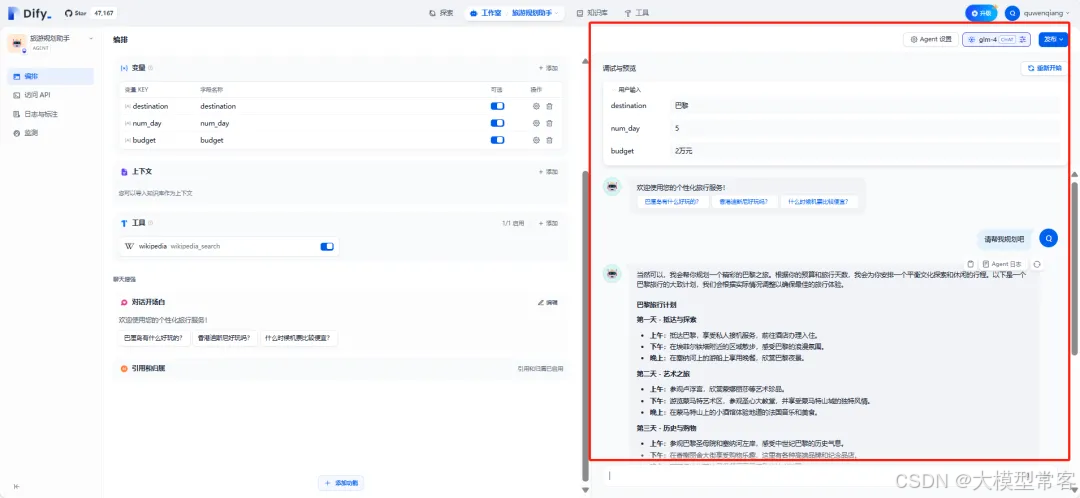This screenshot has height=498, width=1080.
Task: Click the 请帮我规划吧 user message bubble
Action: point(1004,239)
